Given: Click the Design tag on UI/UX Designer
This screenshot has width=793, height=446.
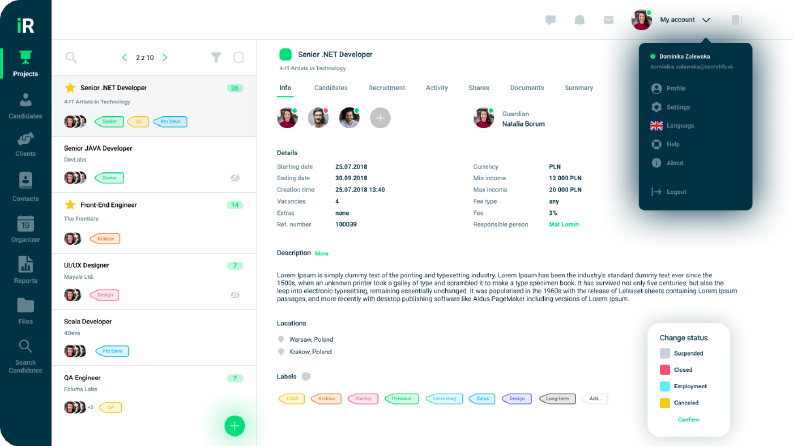Looking at the screenshot, I should click(x=104, y=295).
